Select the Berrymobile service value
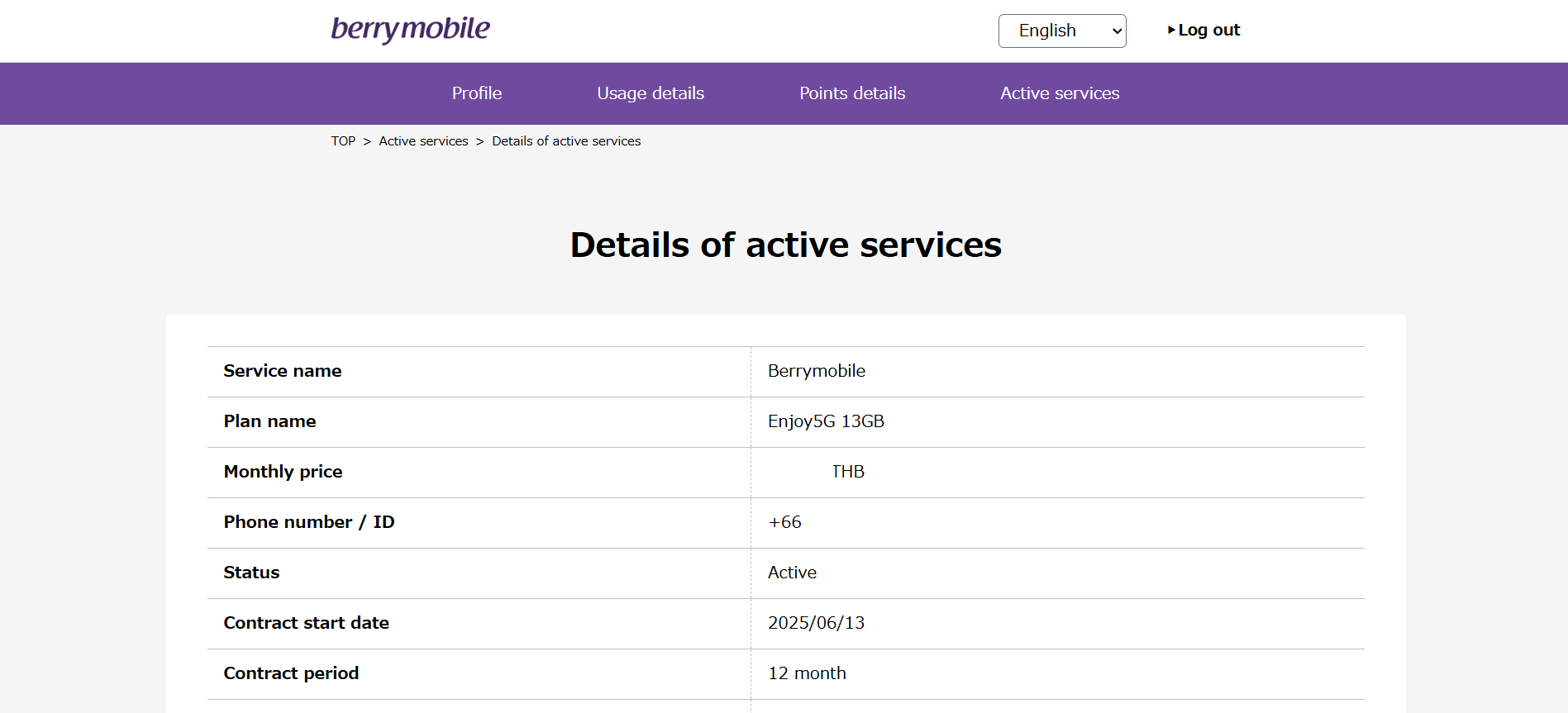 pos(817,371)
